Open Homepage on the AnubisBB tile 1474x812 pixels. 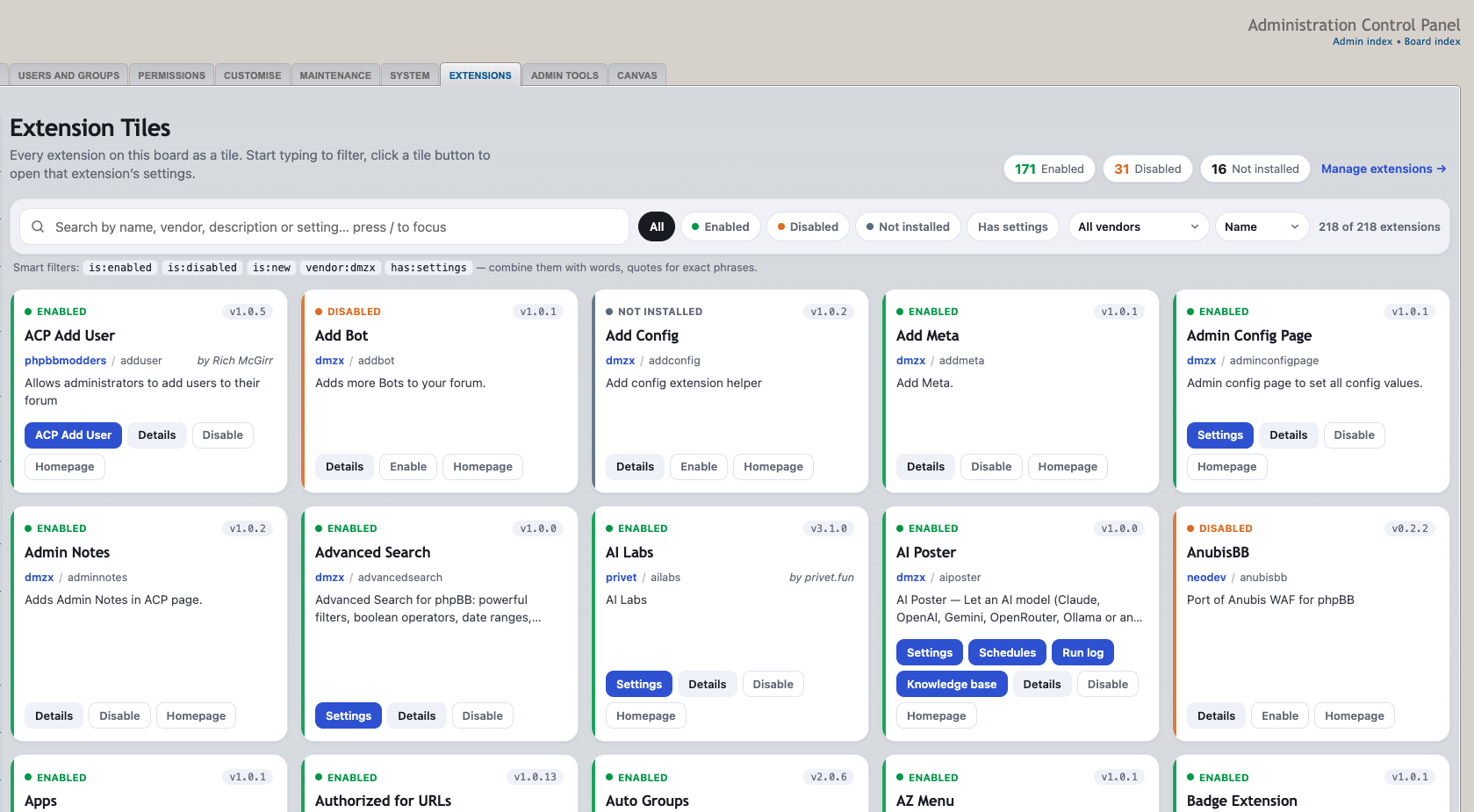coord(1355,716)
